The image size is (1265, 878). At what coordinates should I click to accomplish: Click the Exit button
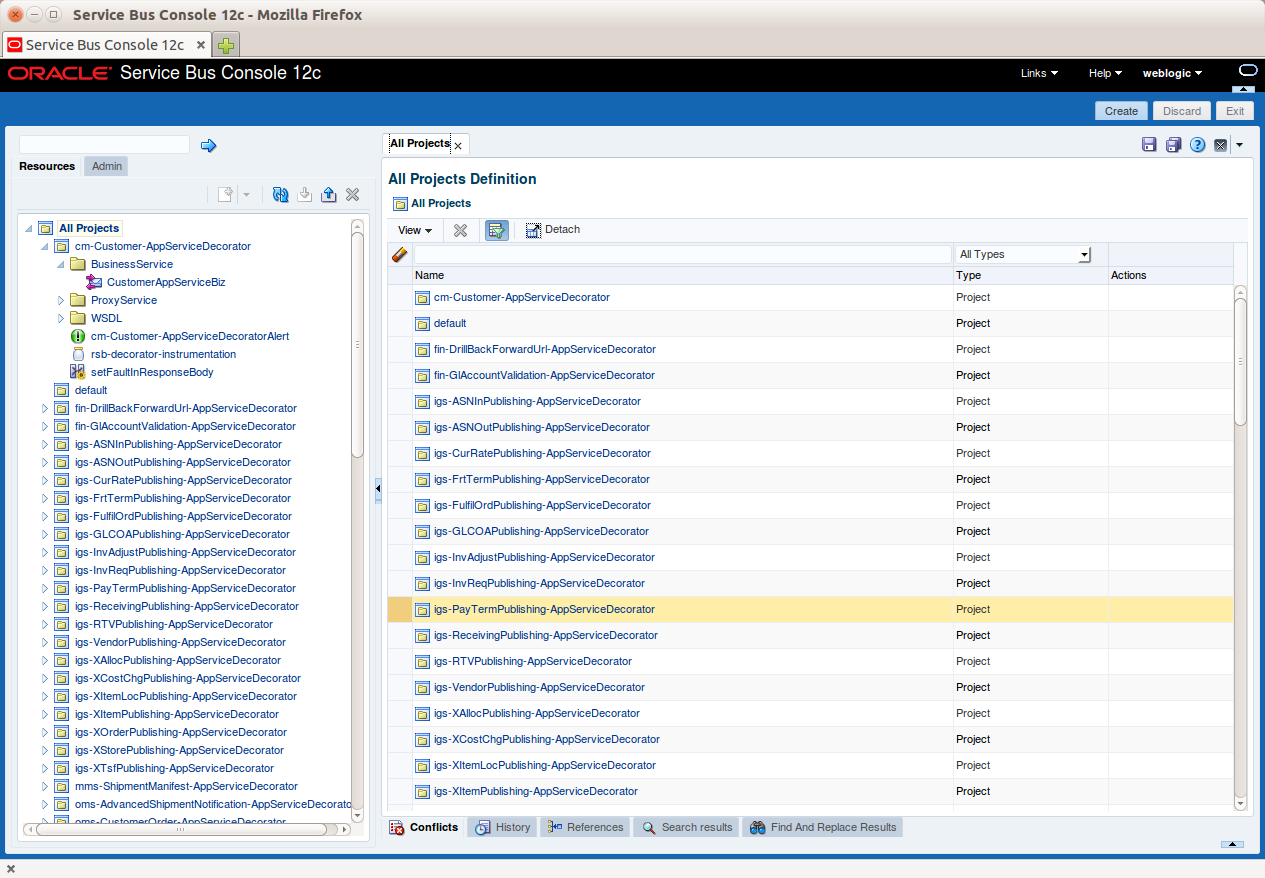tap(1235, 111)
